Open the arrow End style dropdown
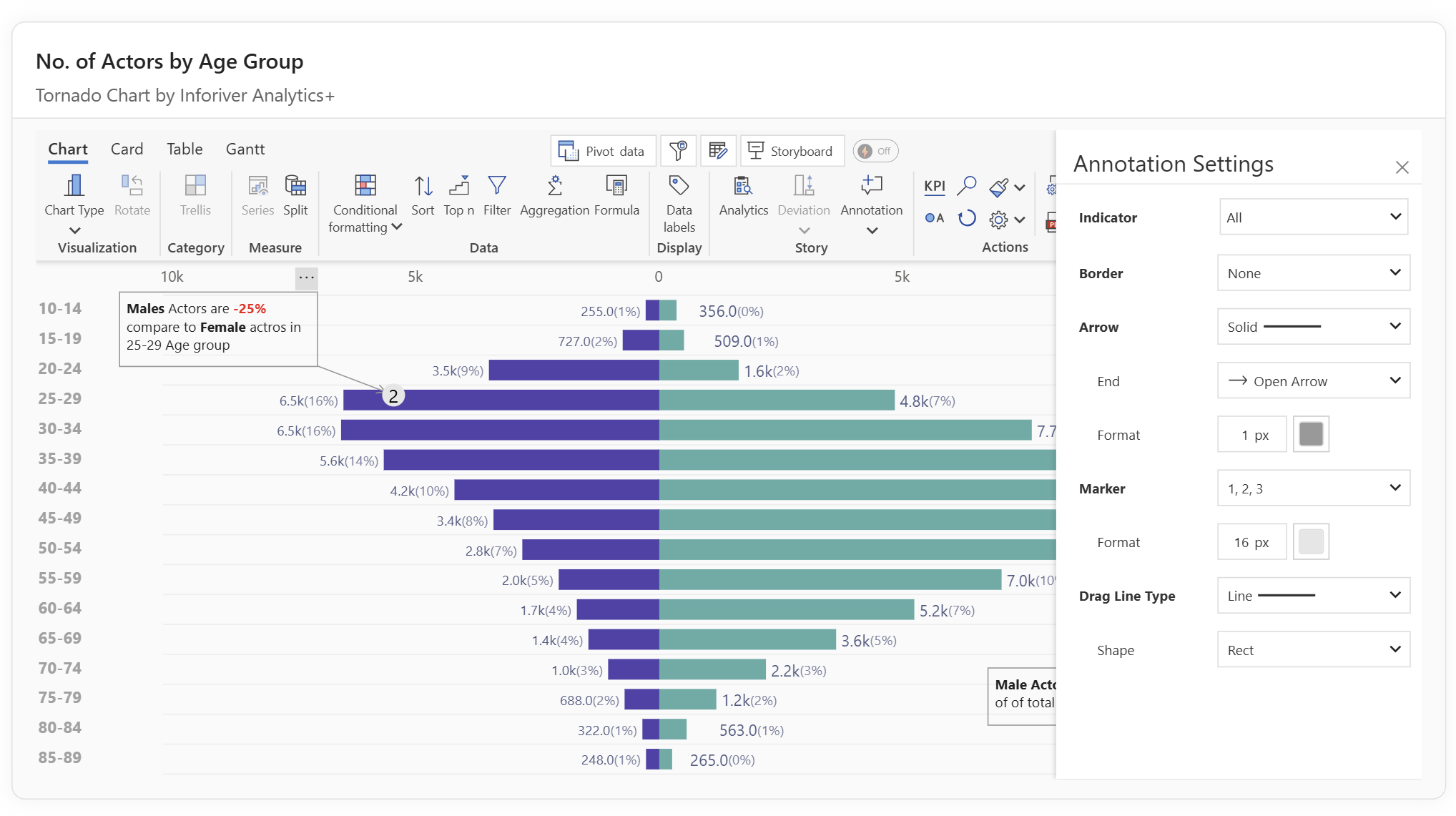The image size is (1456, 816). [x=1313, y=381]
